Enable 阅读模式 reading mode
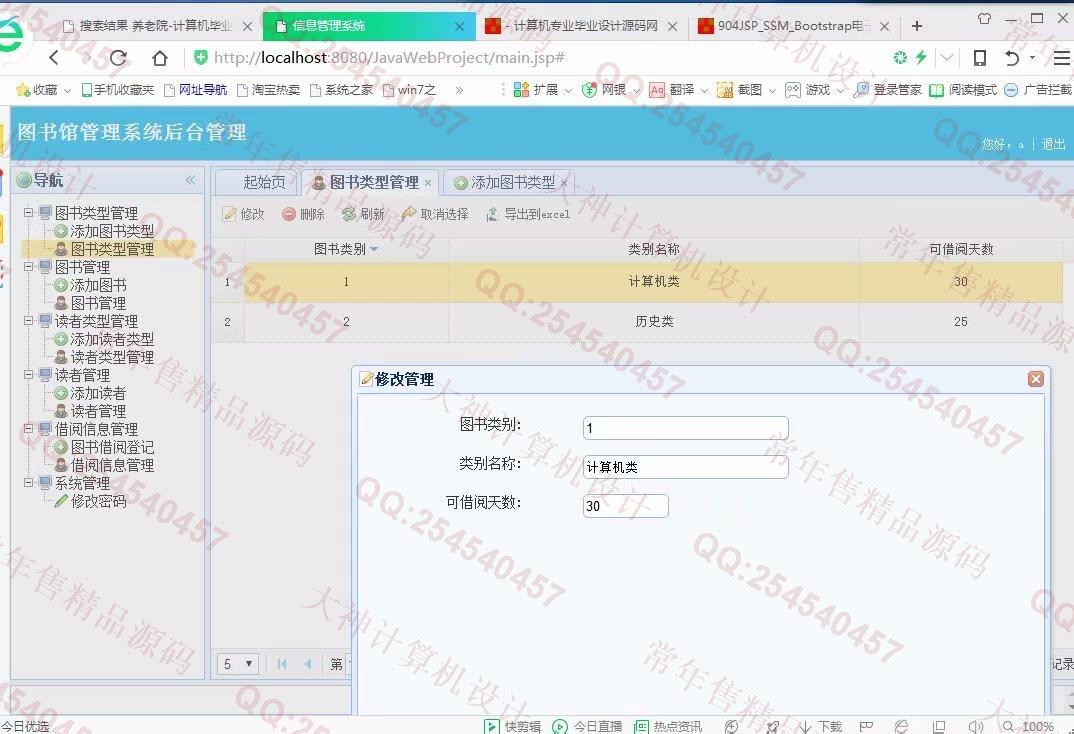 point(962,90)
